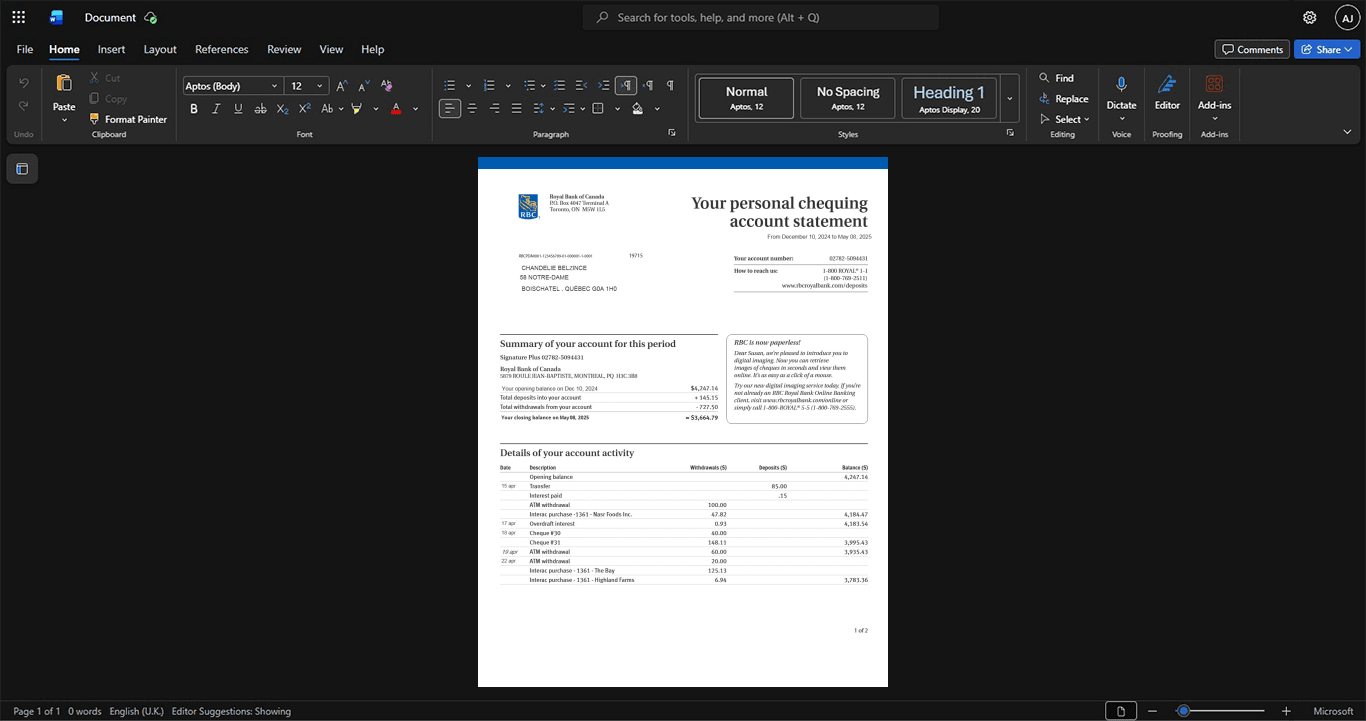This screenshot has width=1366, height=721.
Task: Apply the Heading 1 style
Action: (x=949, y=99)
